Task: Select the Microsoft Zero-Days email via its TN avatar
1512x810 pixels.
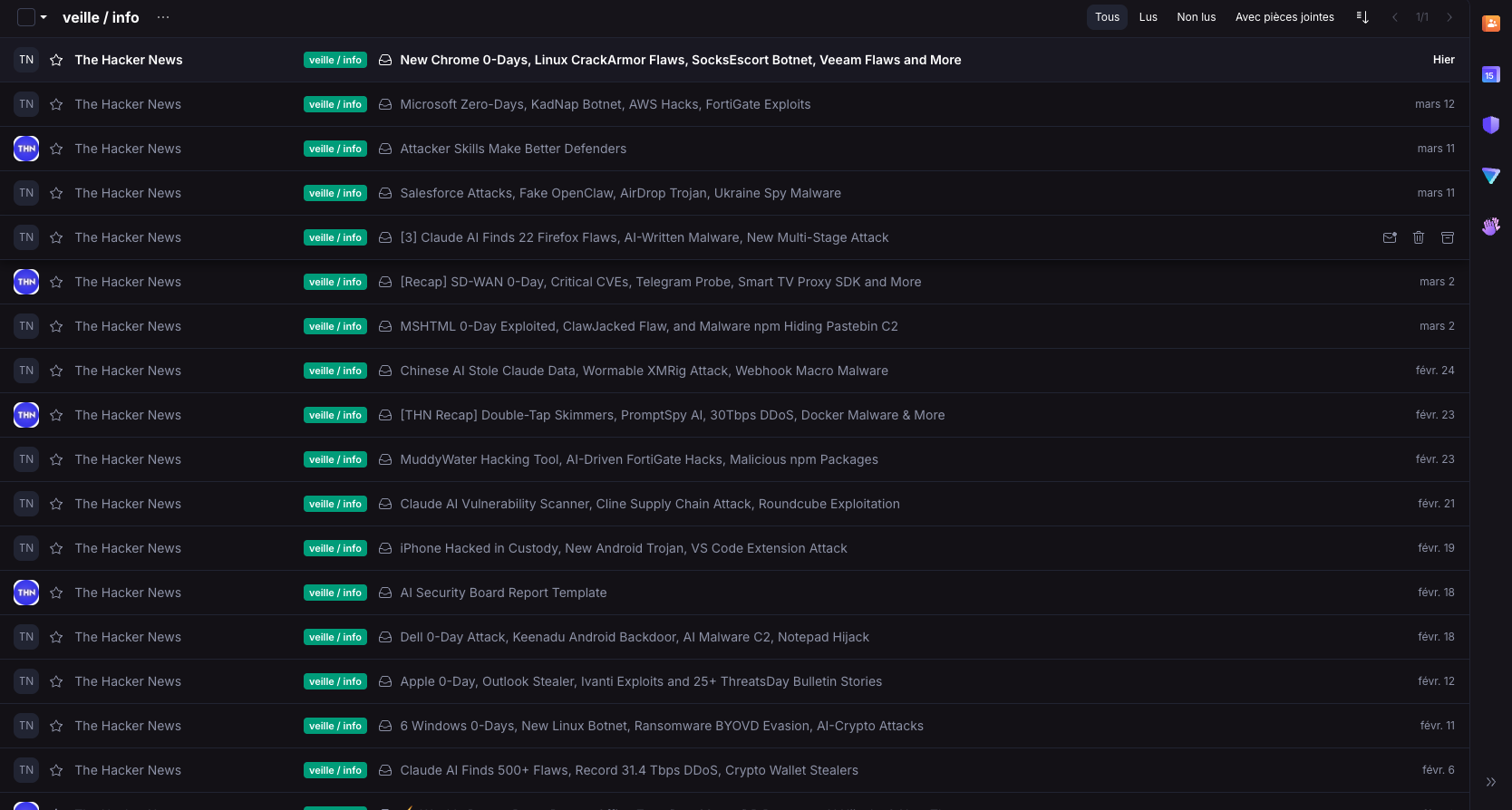Action: coord(26,104)
